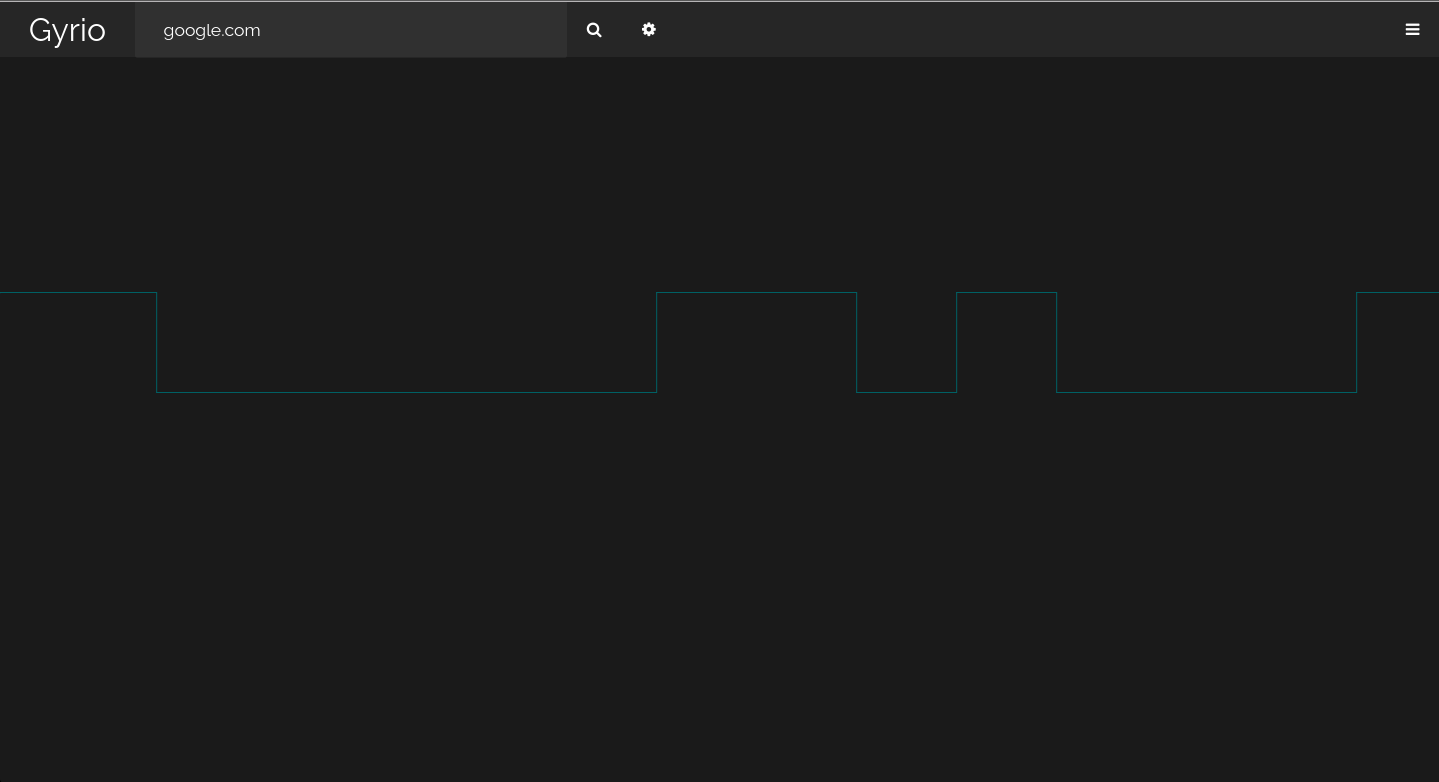Open the hamburger menu
The width and height of the screenshot is (1439, 782).
1412,30
